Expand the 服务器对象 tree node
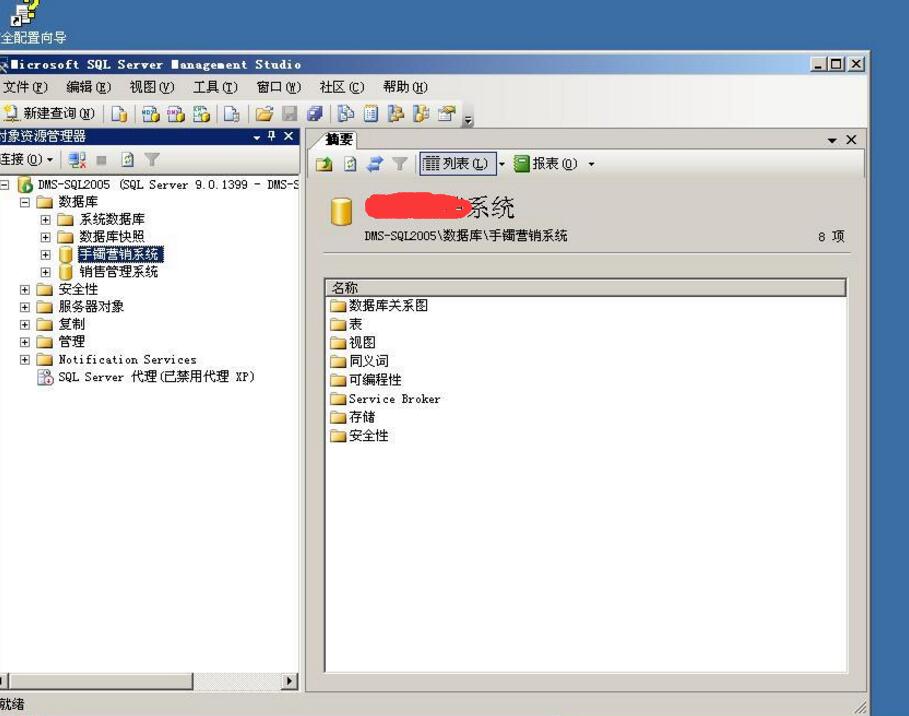 coord(24,307)
